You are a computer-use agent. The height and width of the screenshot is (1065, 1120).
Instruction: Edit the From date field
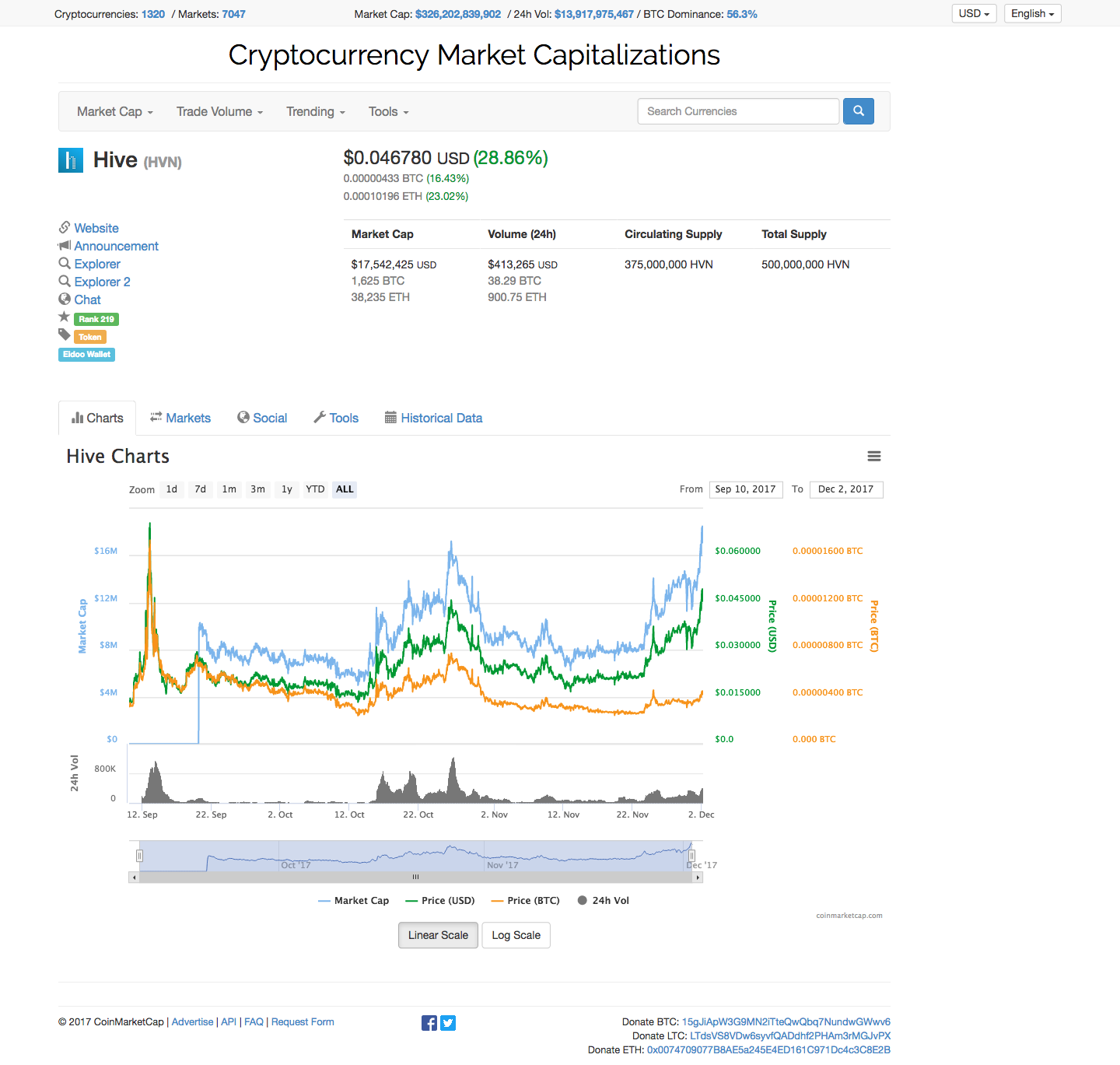[x=746, y=489]
